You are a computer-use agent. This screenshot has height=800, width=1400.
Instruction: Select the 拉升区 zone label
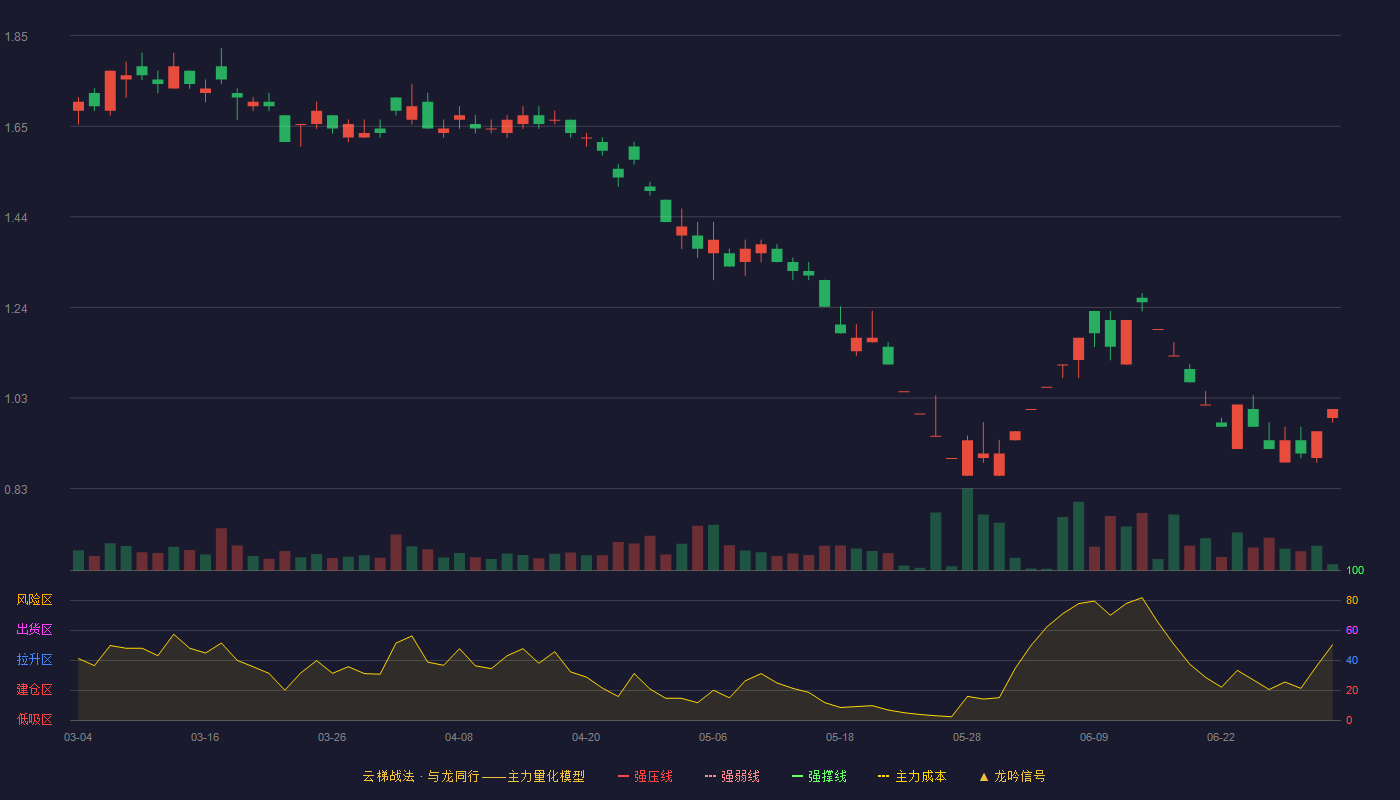tap(35, 660)
